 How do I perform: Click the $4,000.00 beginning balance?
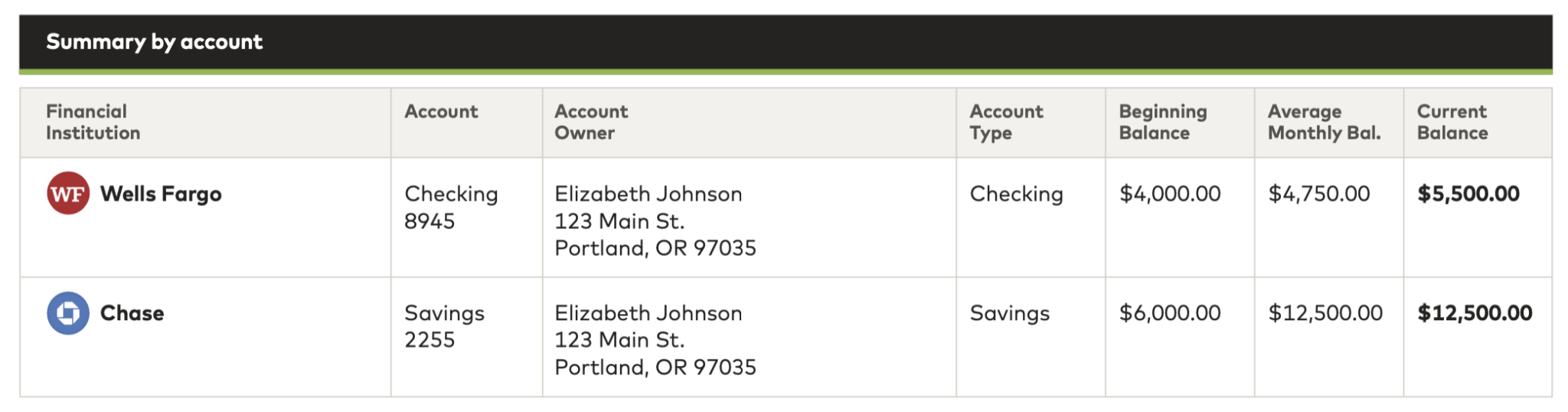(x=1169, y=193)
